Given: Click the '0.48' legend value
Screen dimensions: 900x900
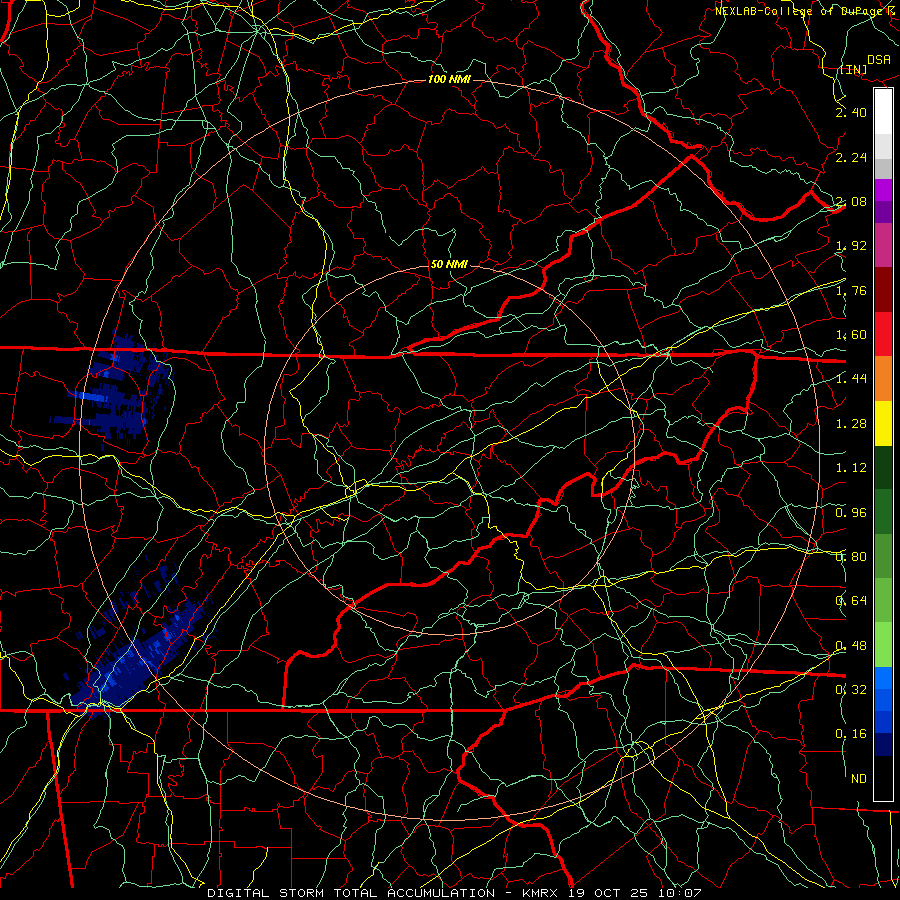Looking at the screenshot, I should (851, 646).
